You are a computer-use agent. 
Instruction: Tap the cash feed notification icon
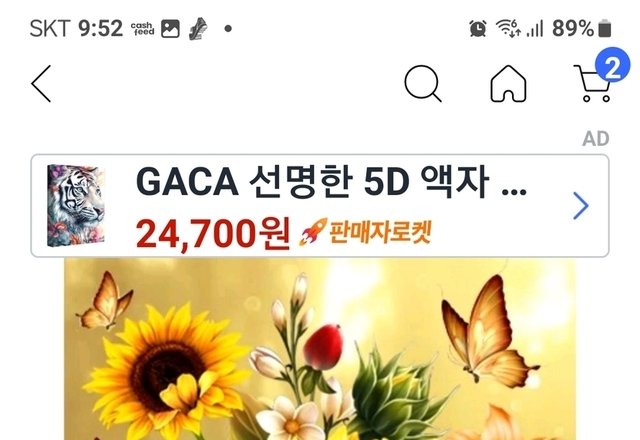pyautogui.click(x=142, y=29)
